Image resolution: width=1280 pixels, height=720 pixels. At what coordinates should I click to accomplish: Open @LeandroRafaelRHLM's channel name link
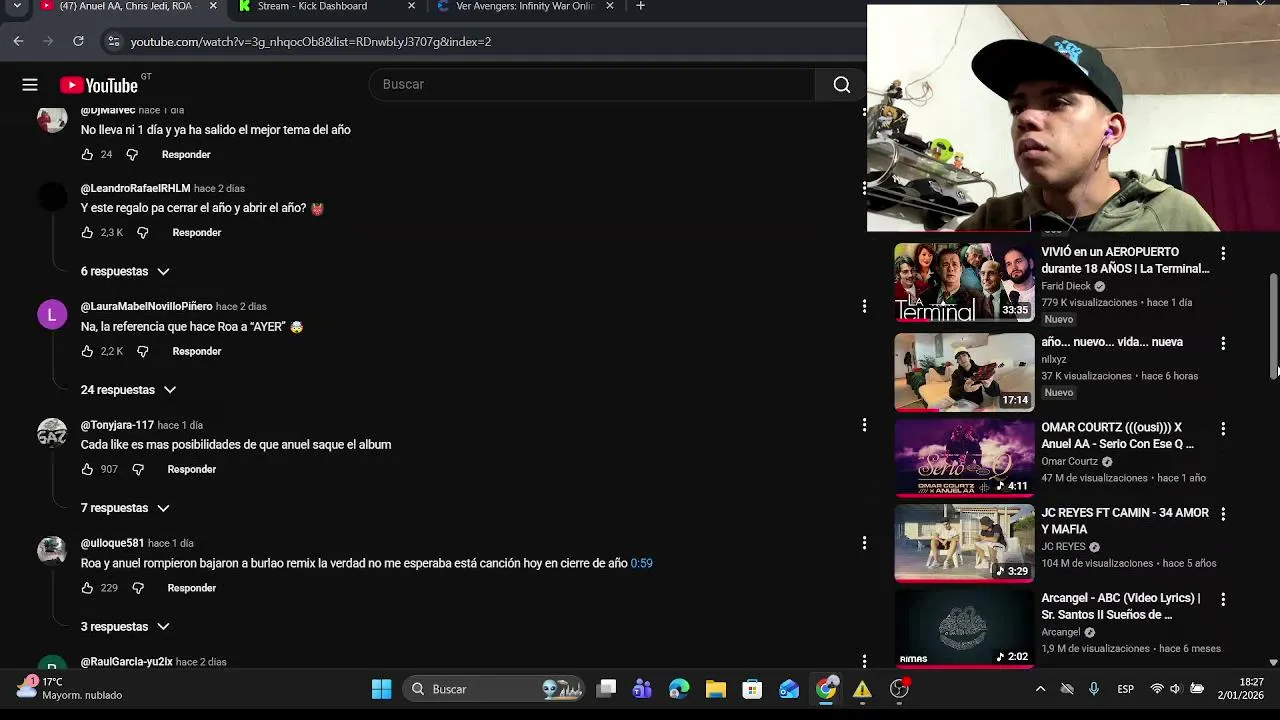point(135,188)
